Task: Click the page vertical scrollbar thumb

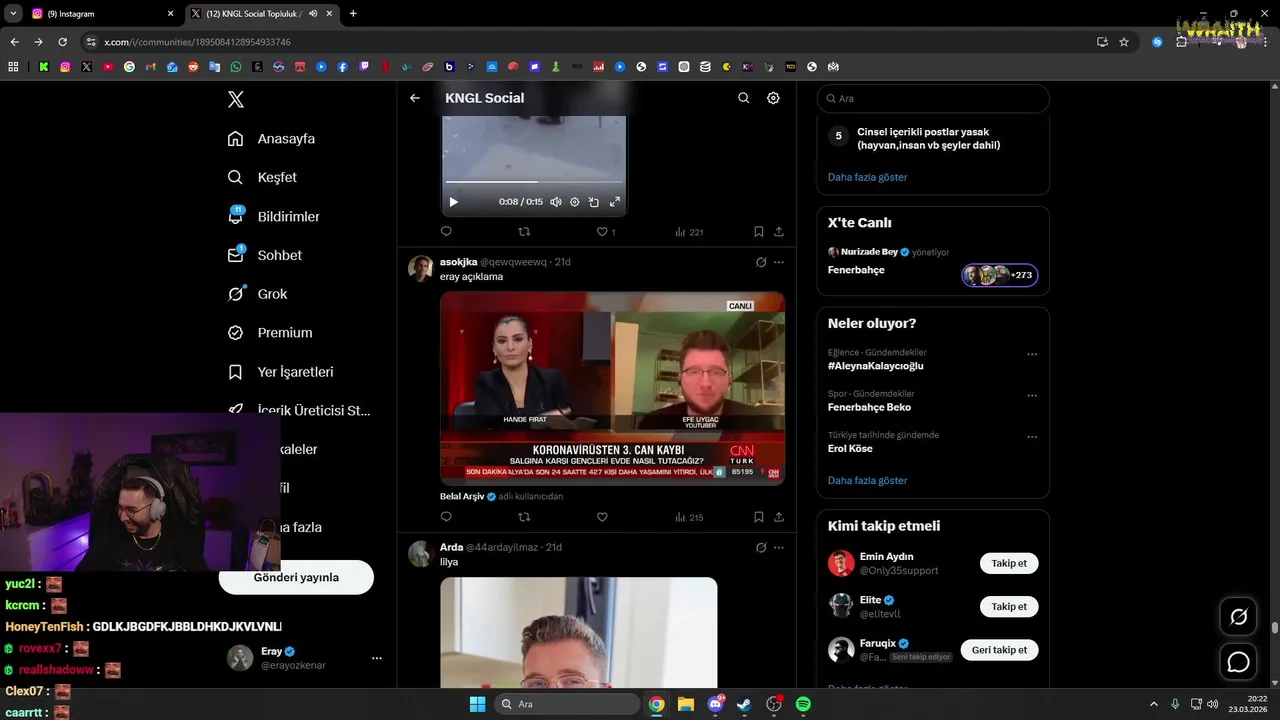Action: [x=1275, y=628]
